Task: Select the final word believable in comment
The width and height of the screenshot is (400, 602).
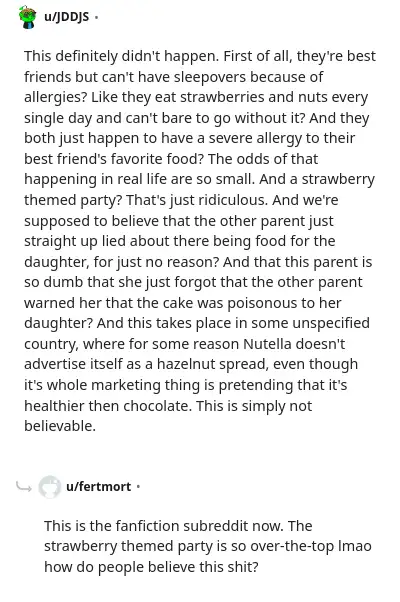Action: [60, 426]
